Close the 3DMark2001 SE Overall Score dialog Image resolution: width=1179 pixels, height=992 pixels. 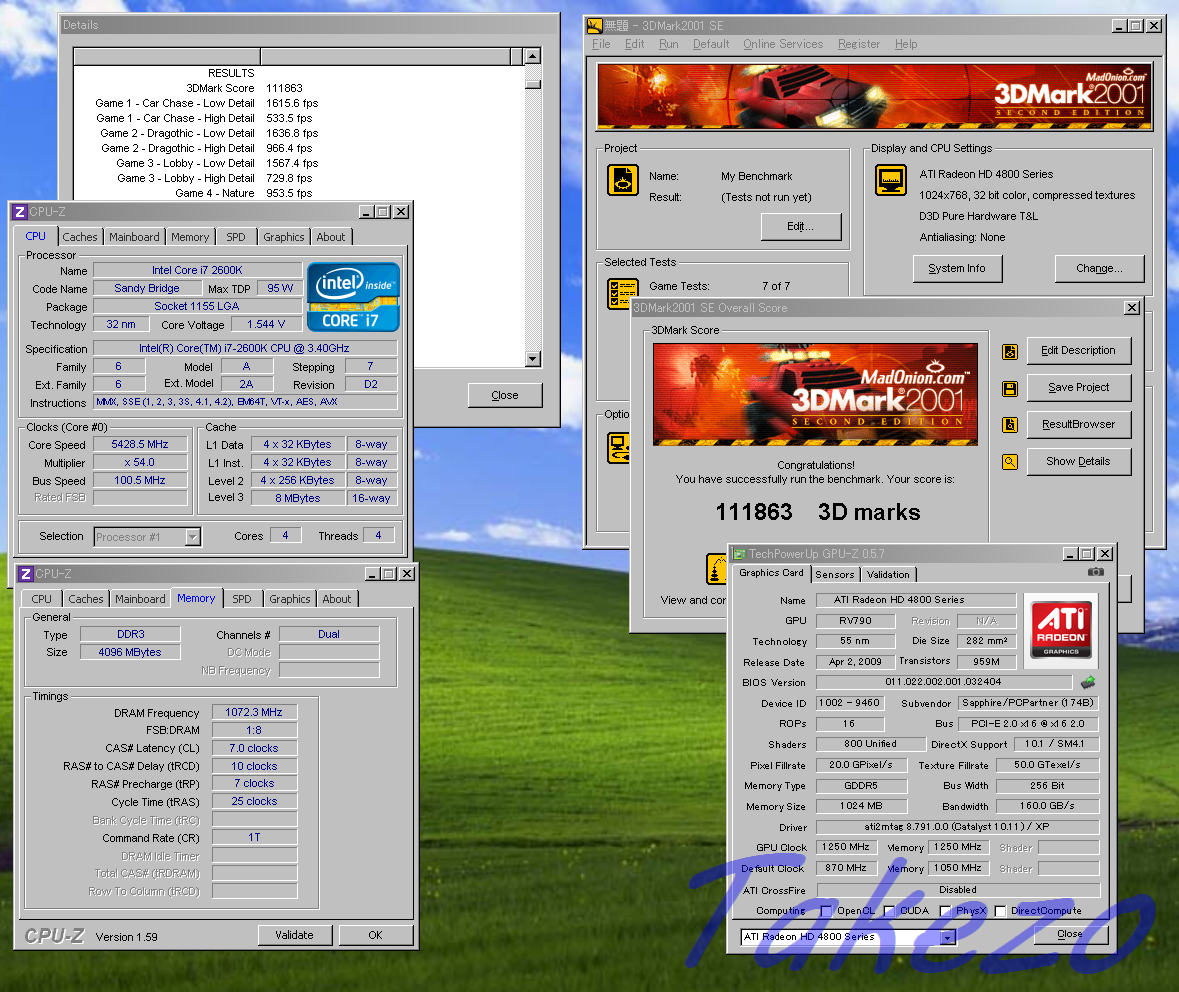coord(1132,308)
